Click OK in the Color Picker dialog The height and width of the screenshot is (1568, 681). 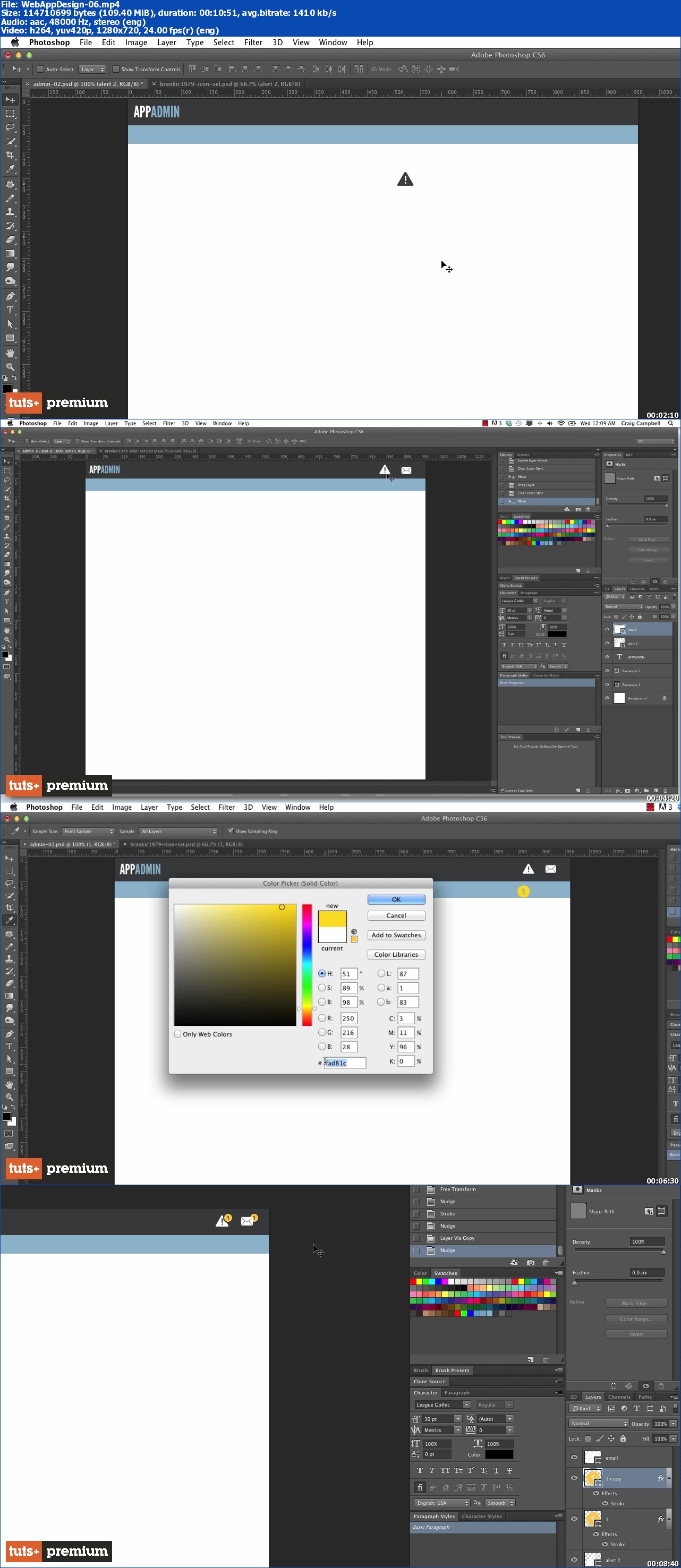point(396,899)
